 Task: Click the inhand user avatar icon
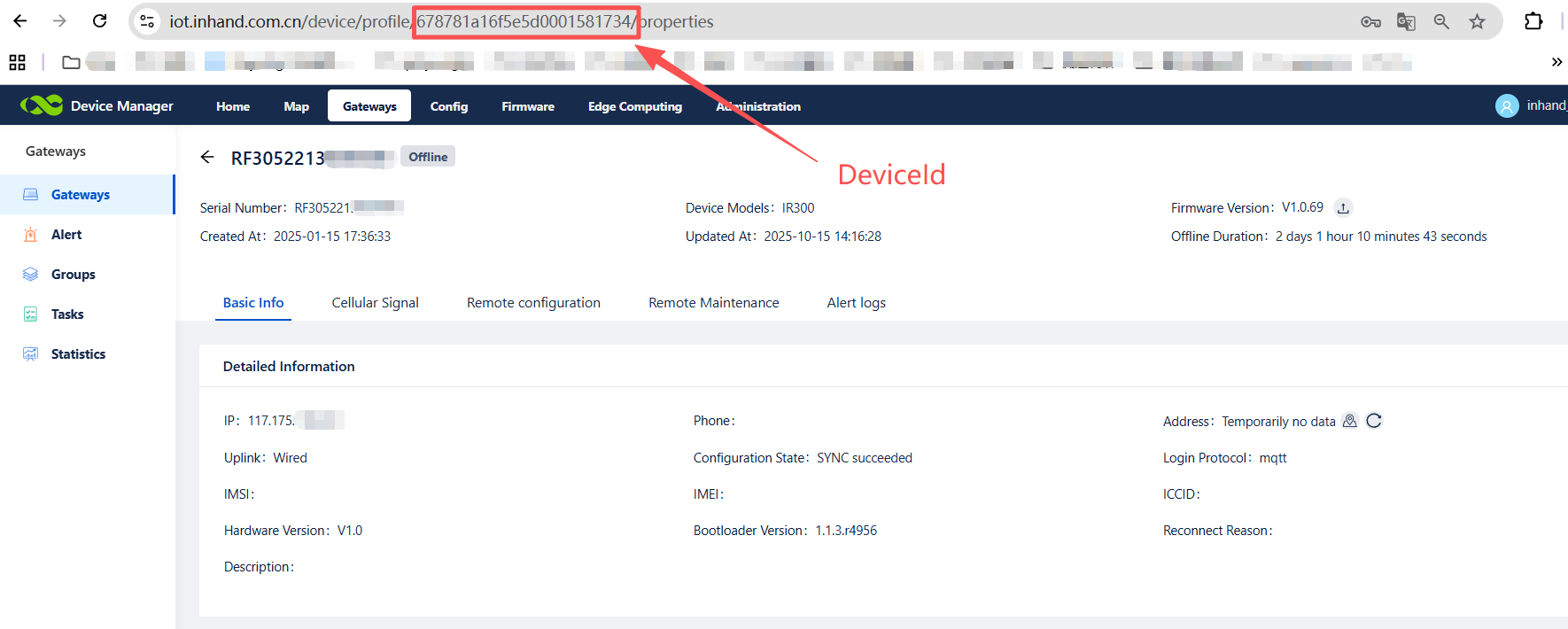(x=1506, y=106)
